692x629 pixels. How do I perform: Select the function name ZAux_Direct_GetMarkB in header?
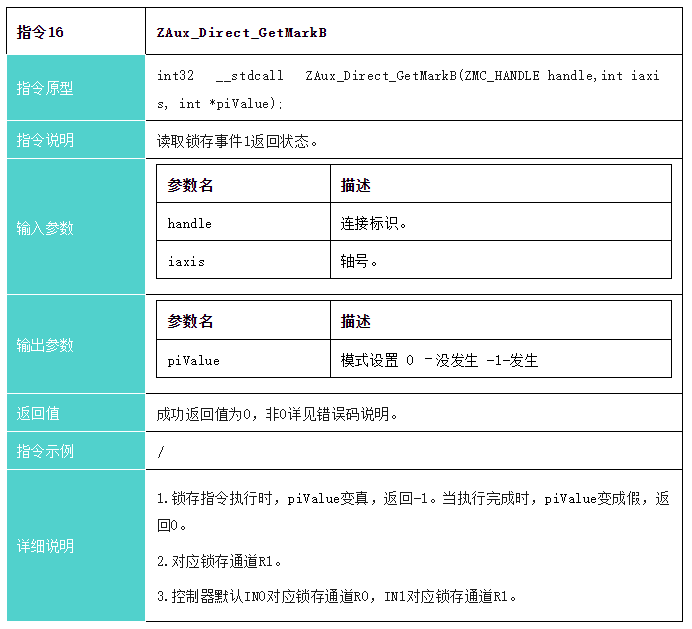tap(241, 33)
